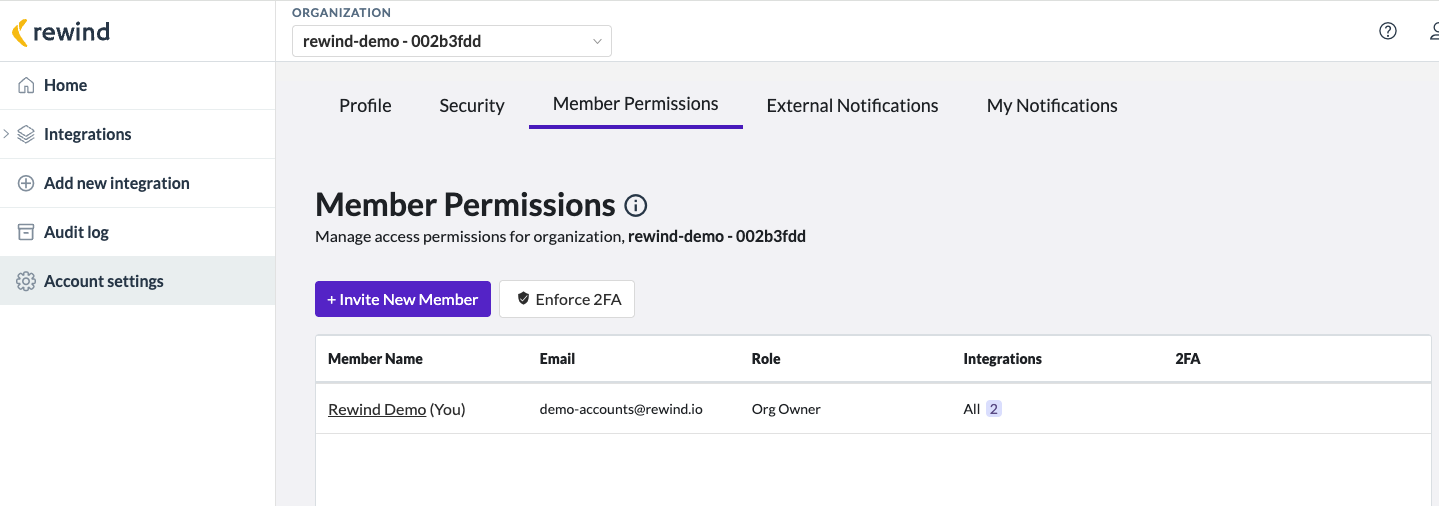
Task: Click the Audit log archive icon
Action: [x=27, y=232]
